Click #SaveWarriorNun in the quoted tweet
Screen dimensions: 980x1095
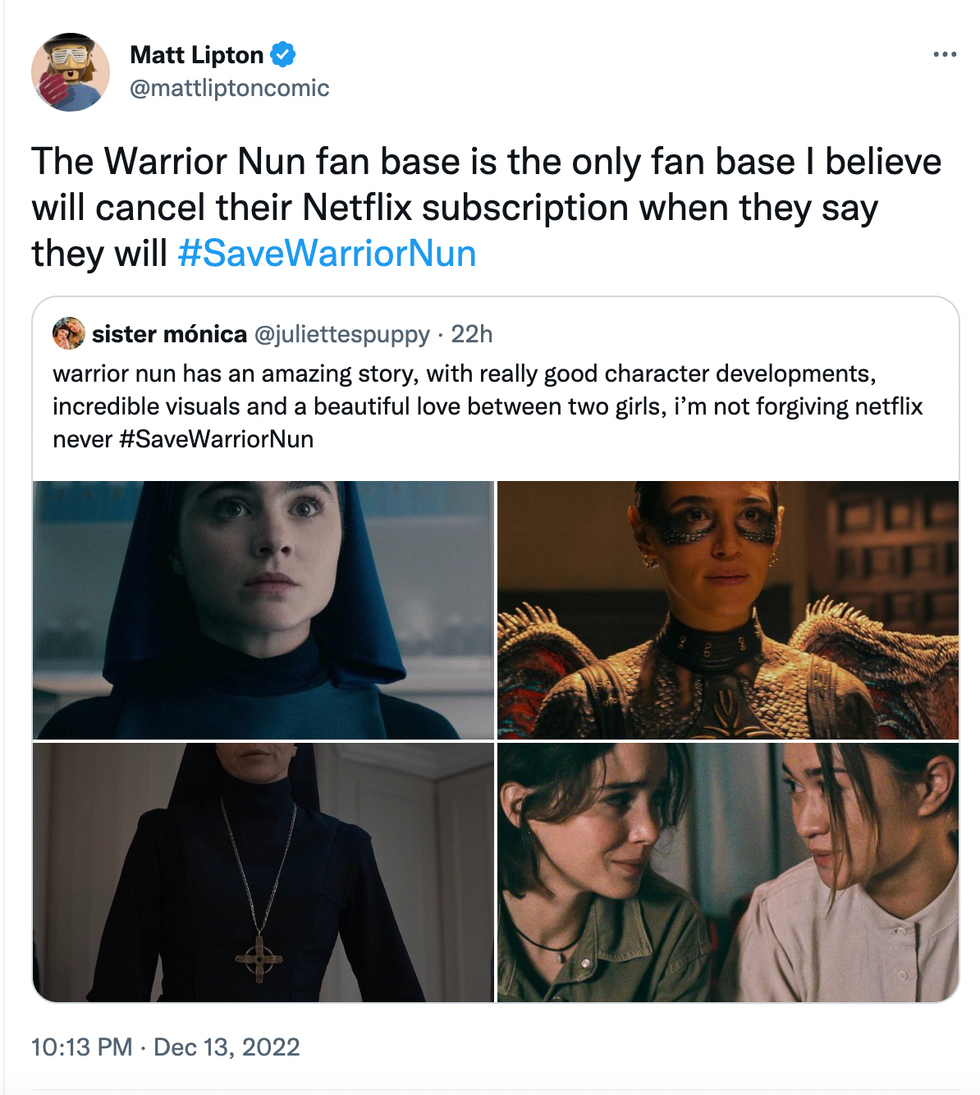pyautogui.click(x=217, y=439)
